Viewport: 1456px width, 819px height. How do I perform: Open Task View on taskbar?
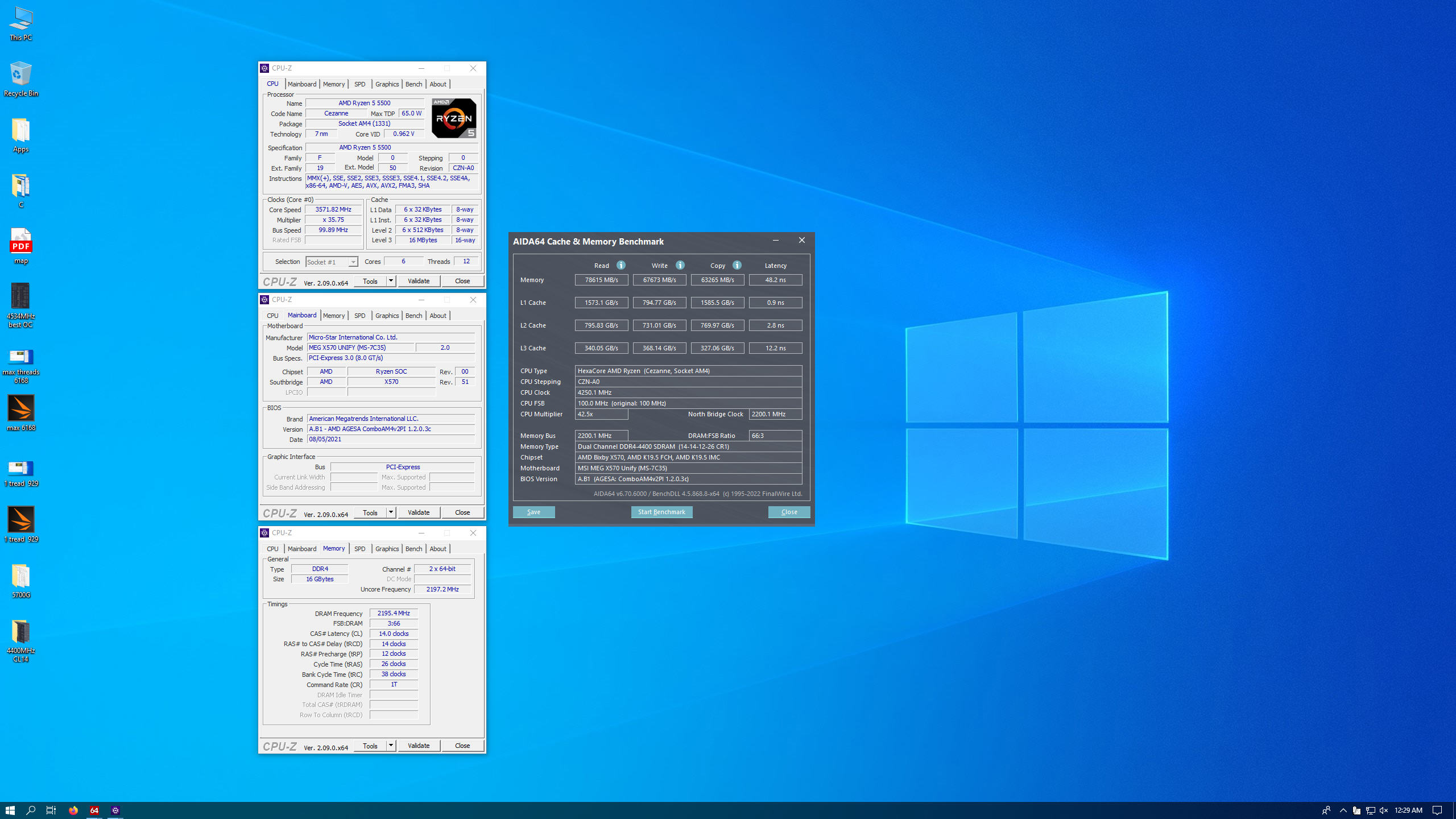51,810
